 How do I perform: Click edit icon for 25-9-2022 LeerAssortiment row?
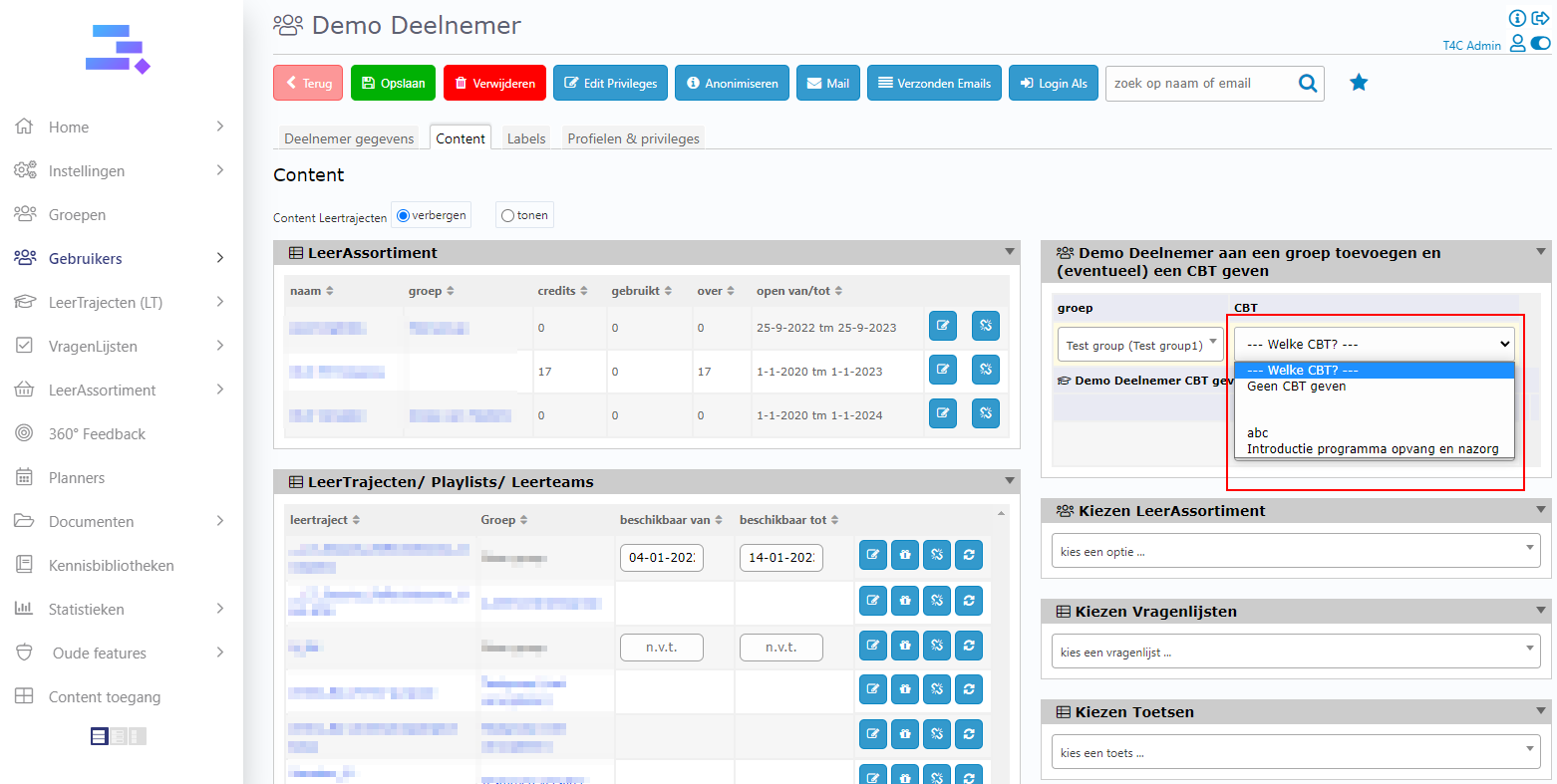tap(943, 326)
